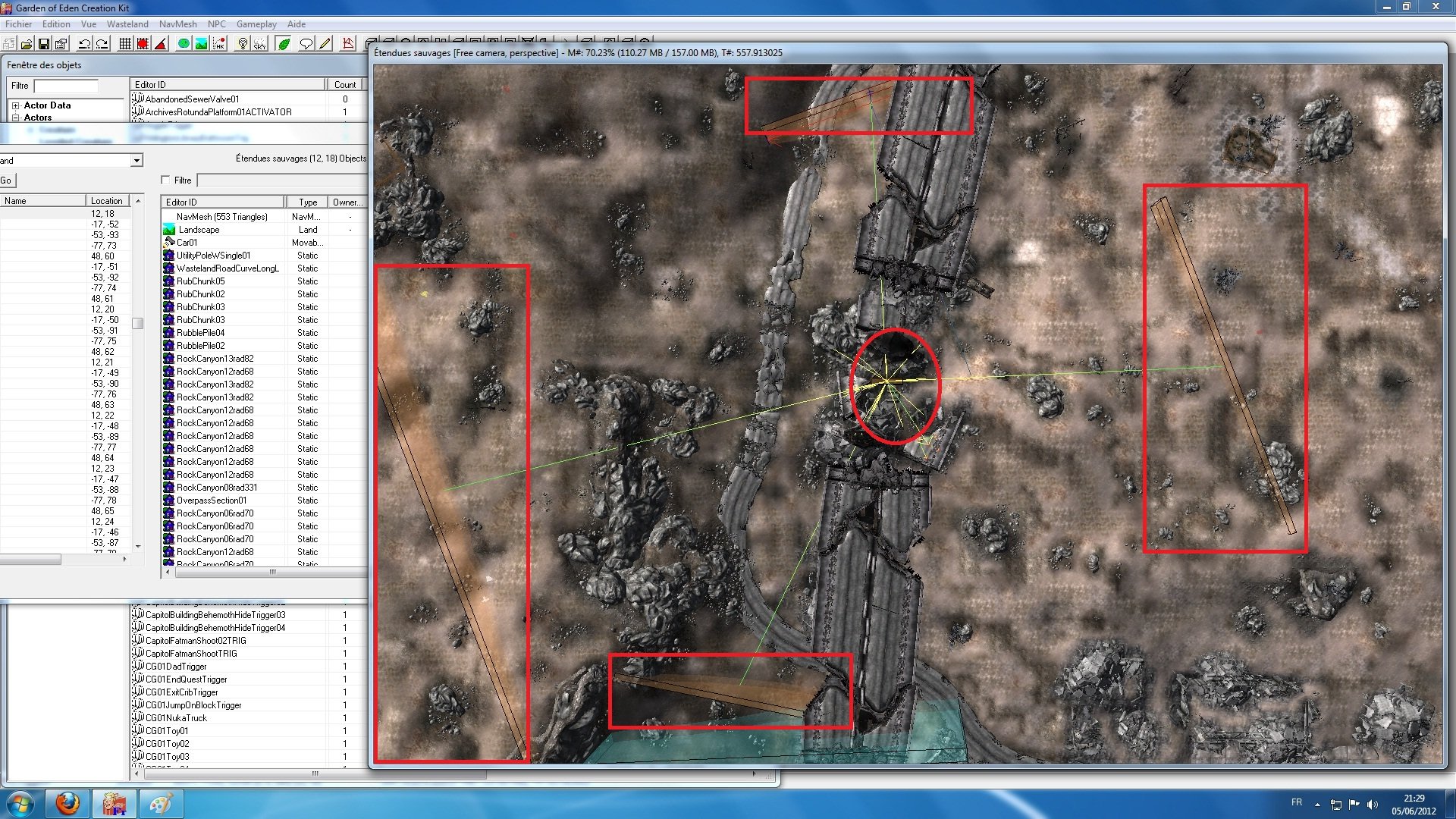Click the Windows Start orb
This screenshot has width=1456, height=819.
(x=20, y=804)
